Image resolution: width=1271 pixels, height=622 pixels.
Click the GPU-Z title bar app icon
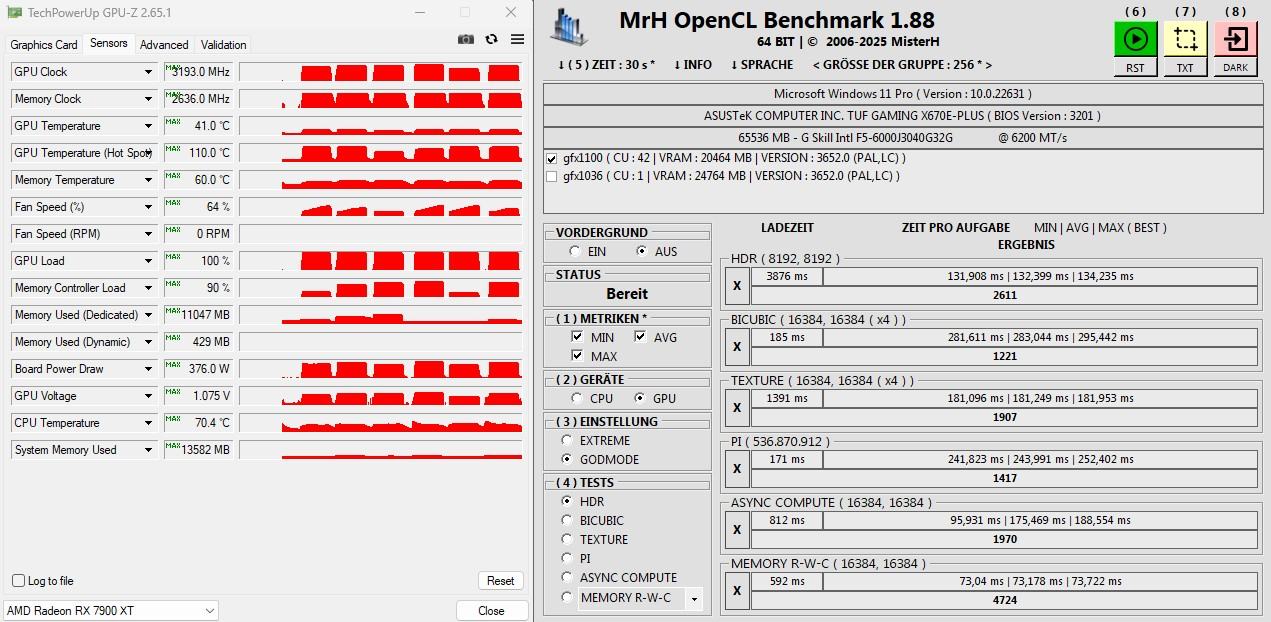(14, 13)
